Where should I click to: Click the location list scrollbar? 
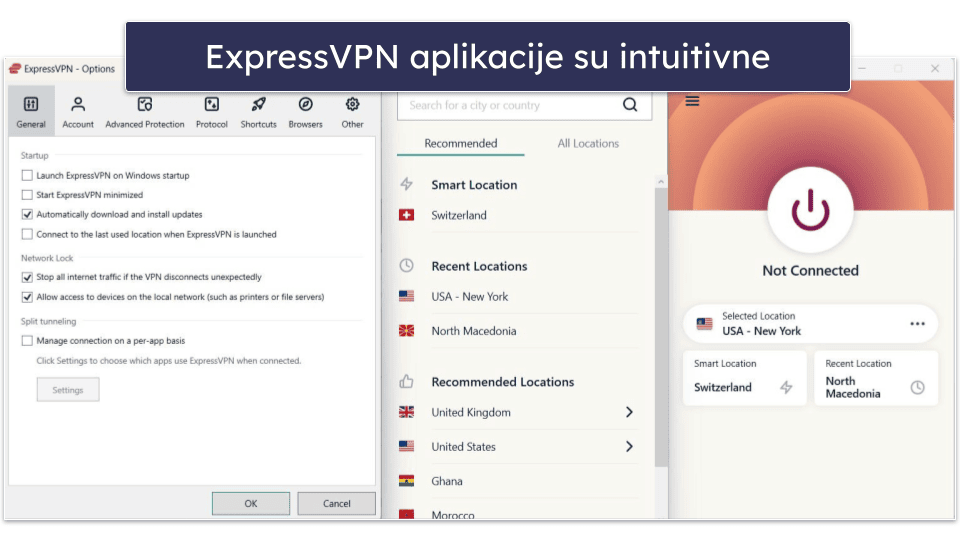[x=661, y=328]
